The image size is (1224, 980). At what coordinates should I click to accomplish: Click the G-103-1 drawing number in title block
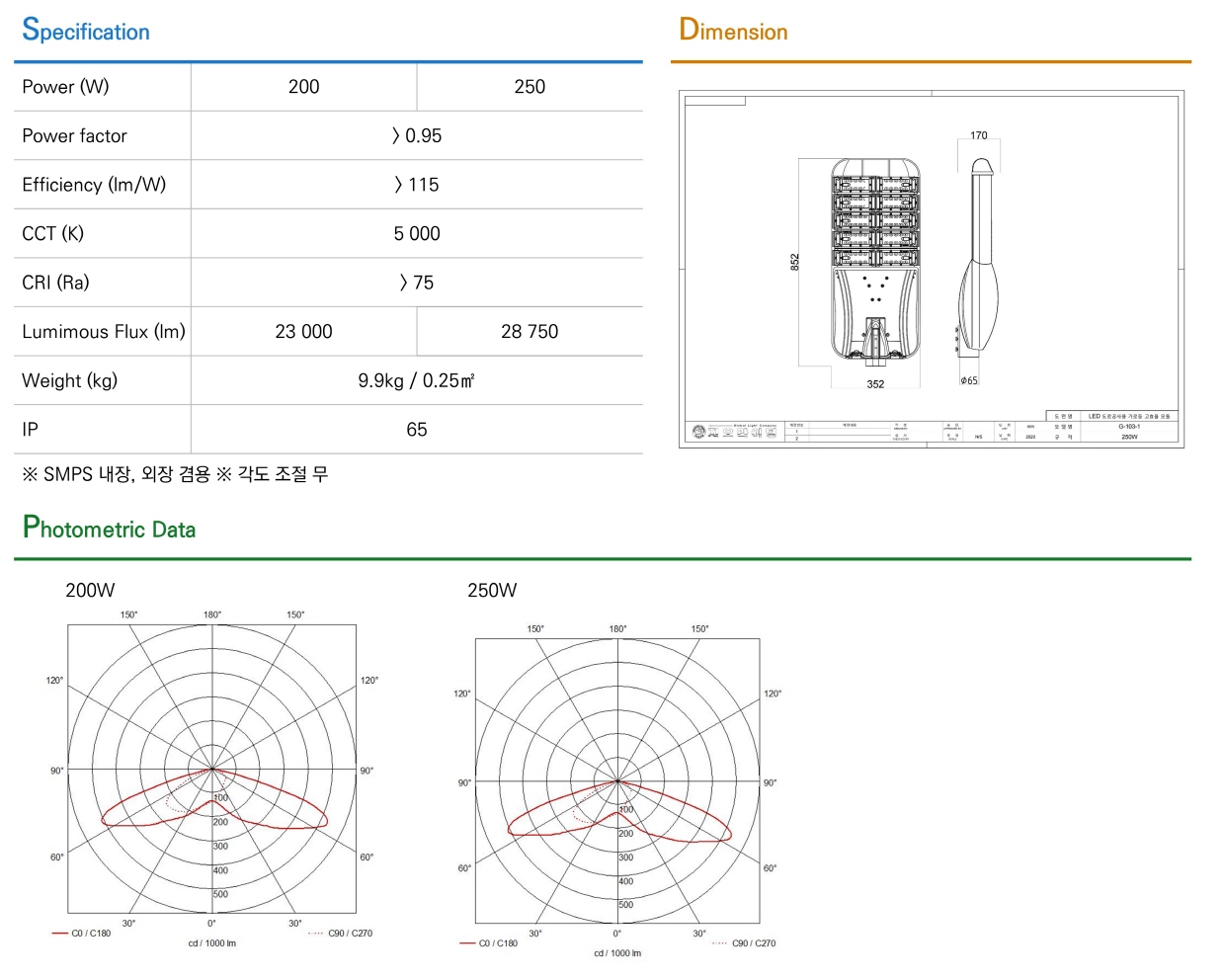[1129, 427]
